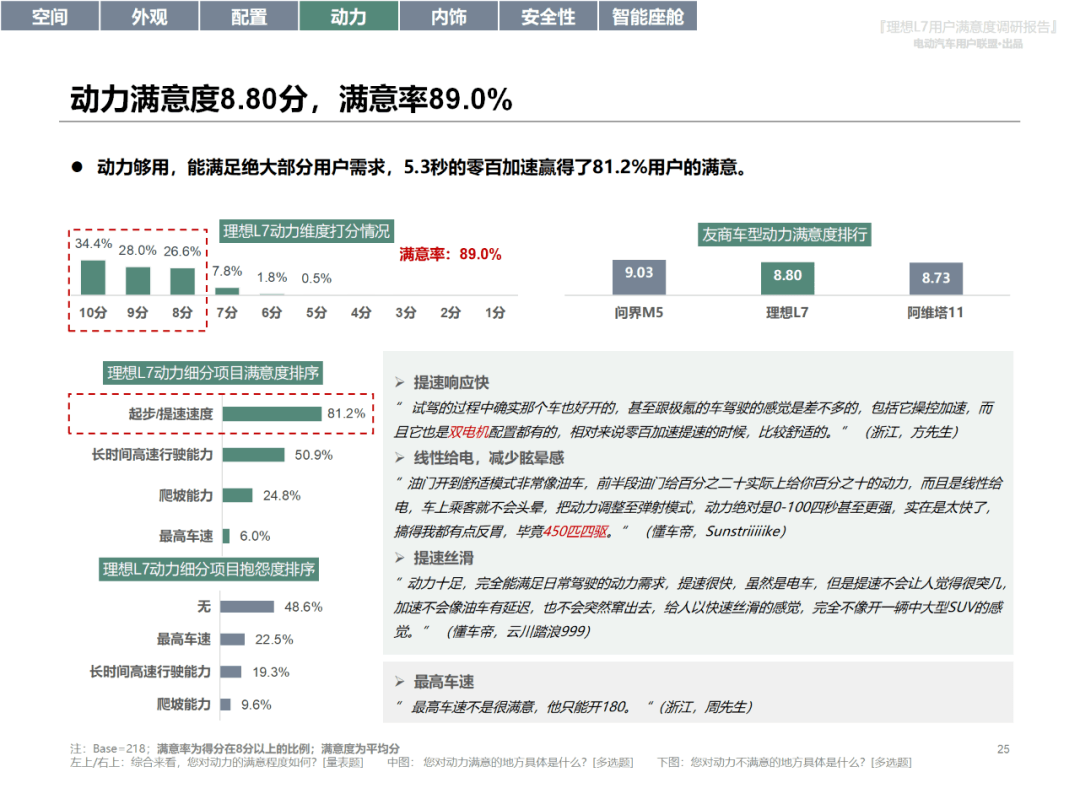Click the page number 25
This screenshot has height=810, width=1080.
pyautogui.click(x=1004, y=749)
